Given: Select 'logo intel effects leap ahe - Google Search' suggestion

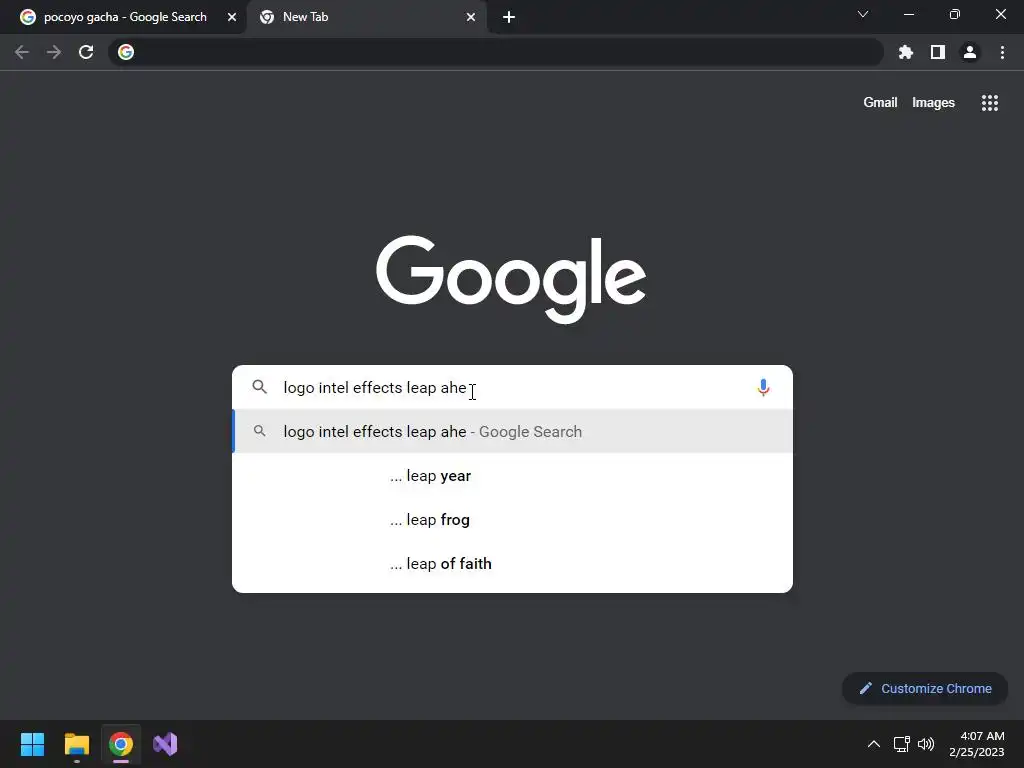Looking at the screenshot, I should [x=513, y=432].
